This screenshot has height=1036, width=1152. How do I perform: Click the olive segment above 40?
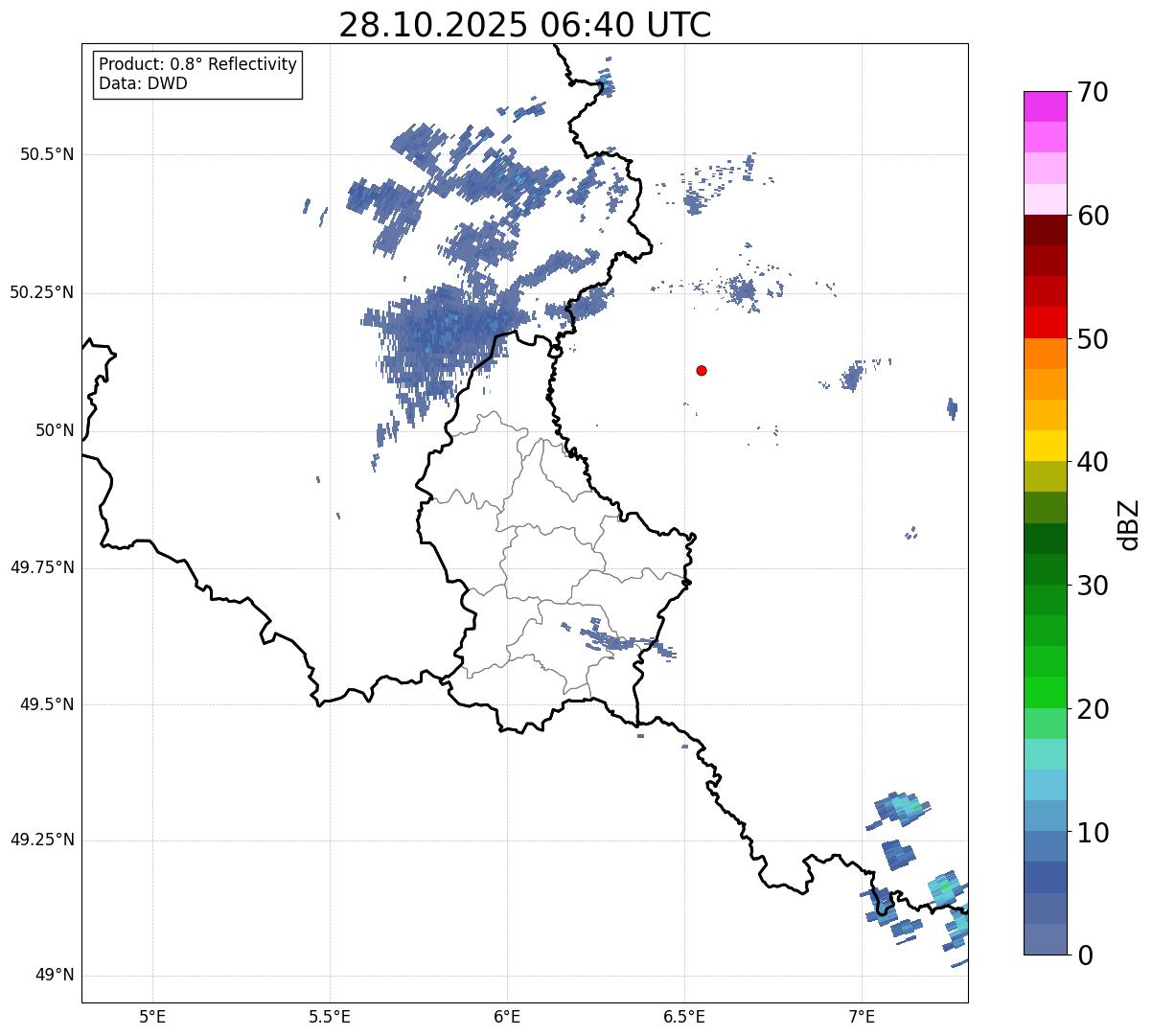tap(1046, 476)
